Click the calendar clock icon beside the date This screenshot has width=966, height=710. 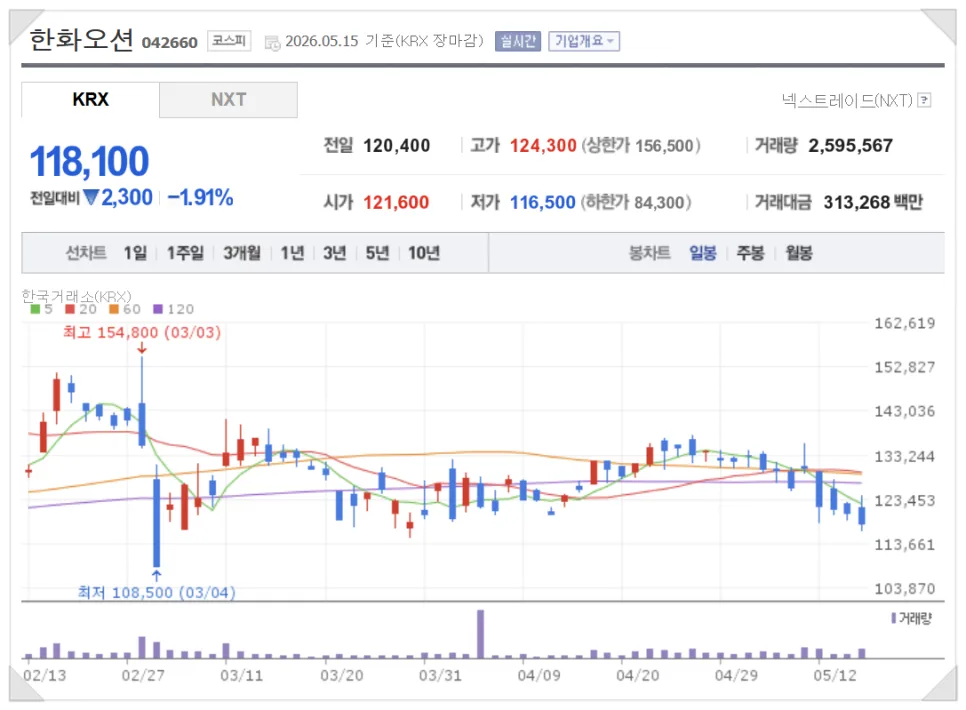pos(272,43)
